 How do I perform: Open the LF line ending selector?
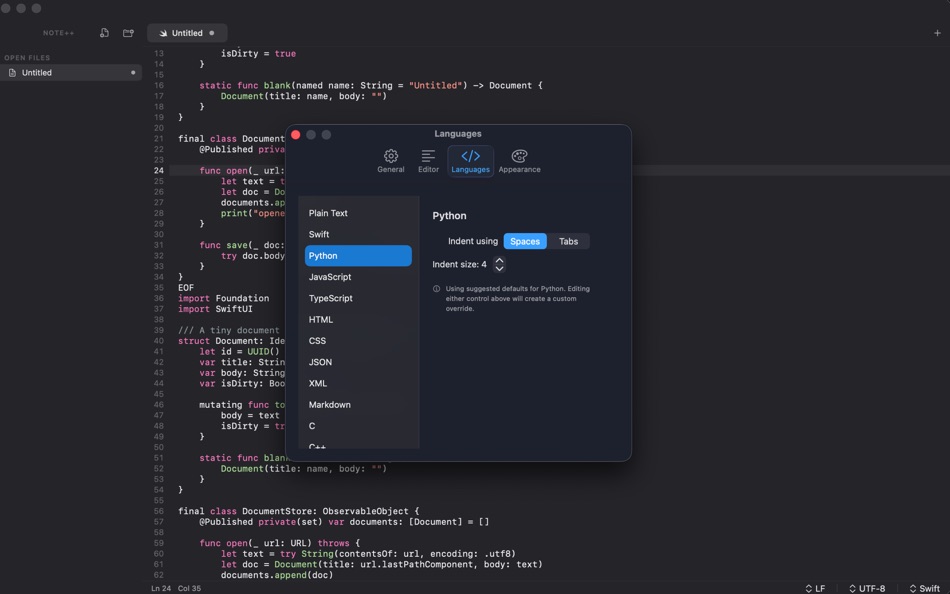coord(815,589)
